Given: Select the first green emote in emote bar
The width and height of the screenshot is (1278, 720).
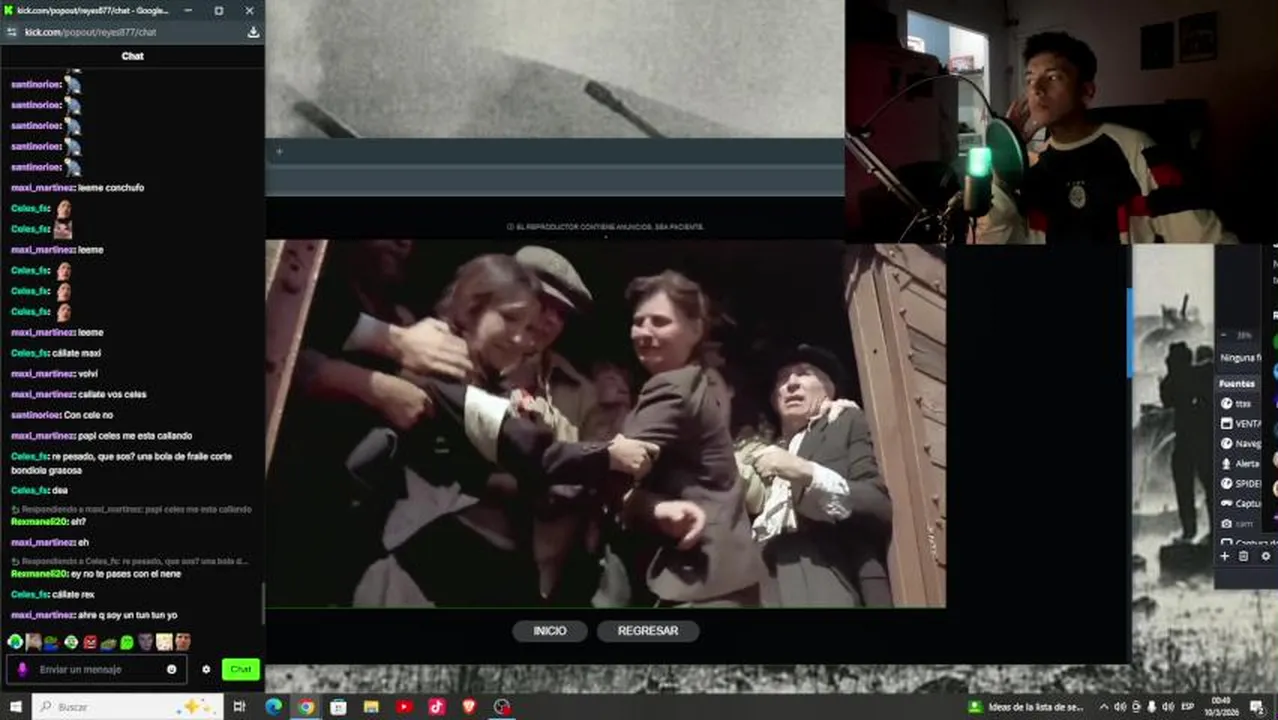Looking at the screenshot, I should (15, 642).
